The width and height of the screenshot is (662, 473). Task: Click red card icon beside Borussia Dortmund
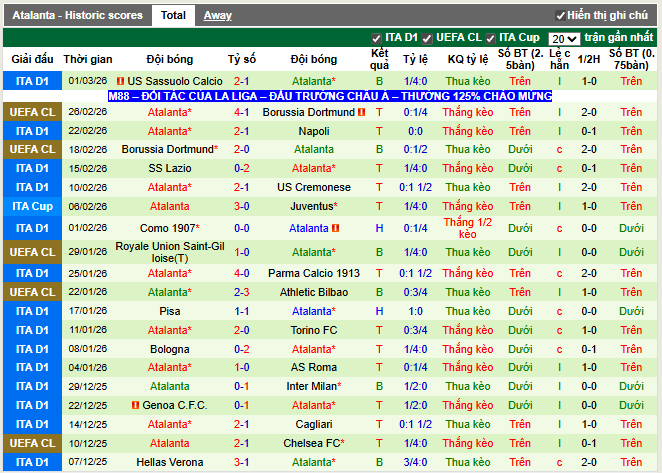361,112
